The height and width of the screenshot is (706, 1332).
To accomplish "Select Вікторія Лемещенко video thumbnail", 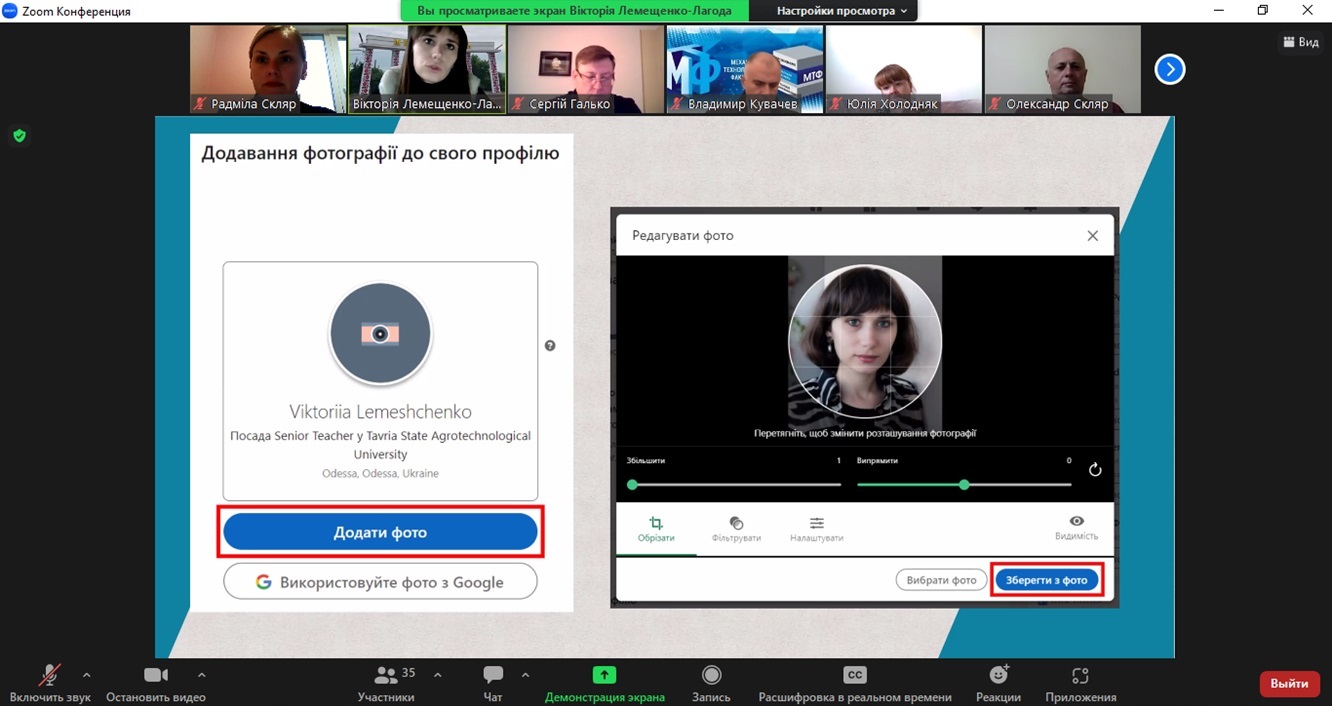I will (427, 69).
